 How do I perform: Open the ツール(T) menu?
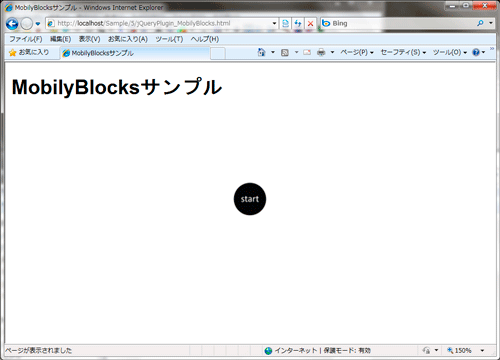pos(169,39)
